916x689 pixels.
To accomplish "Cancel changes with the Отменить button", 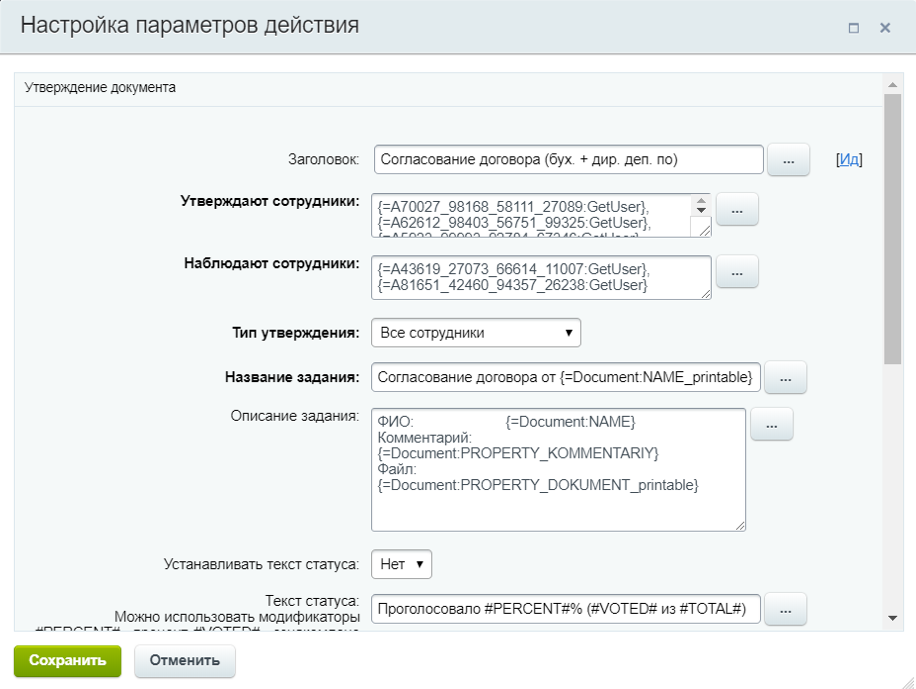I will click(x=185, y=661).
